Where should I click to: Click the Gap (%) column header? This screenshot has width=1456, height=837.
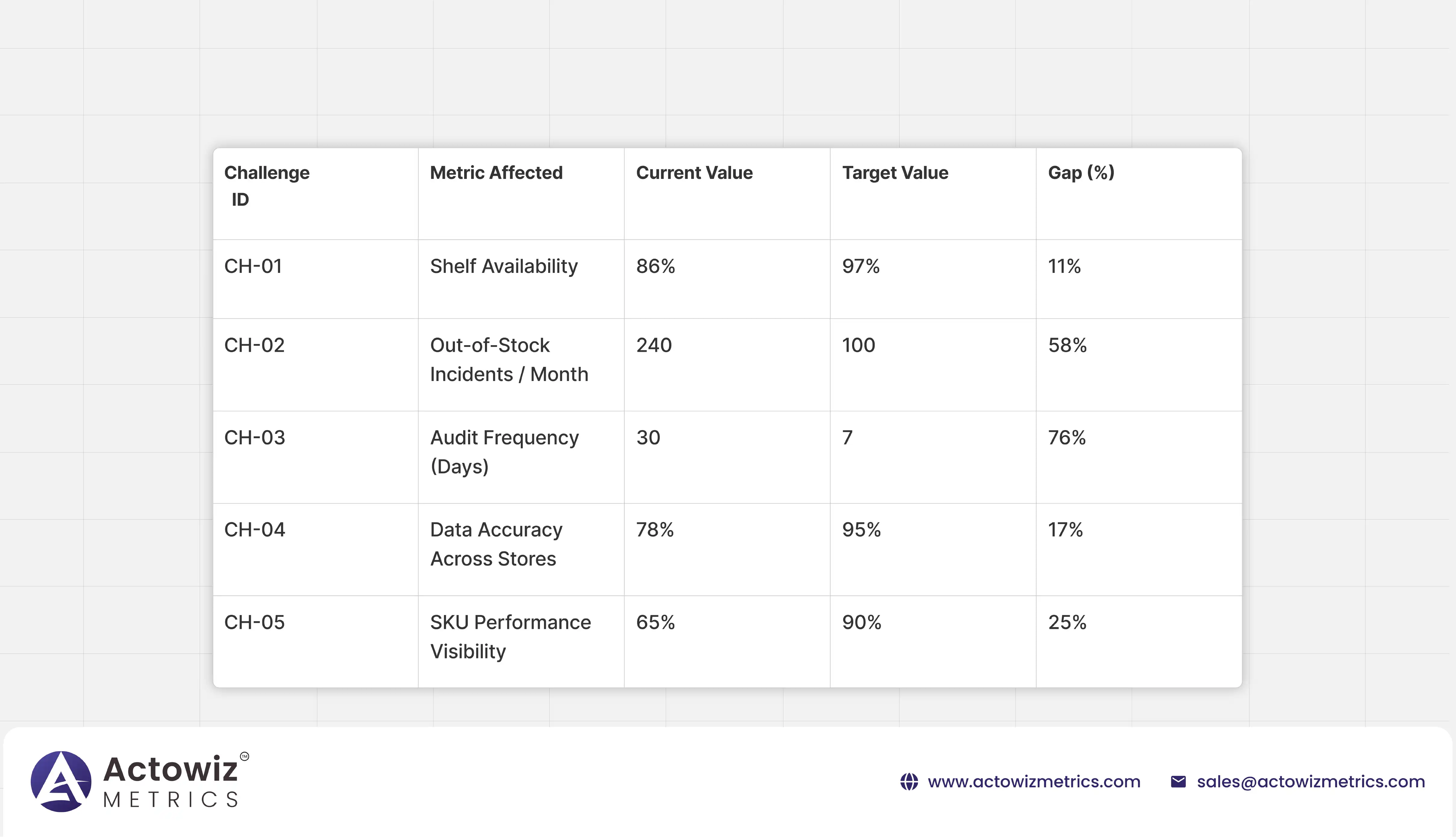[1081, 173]
